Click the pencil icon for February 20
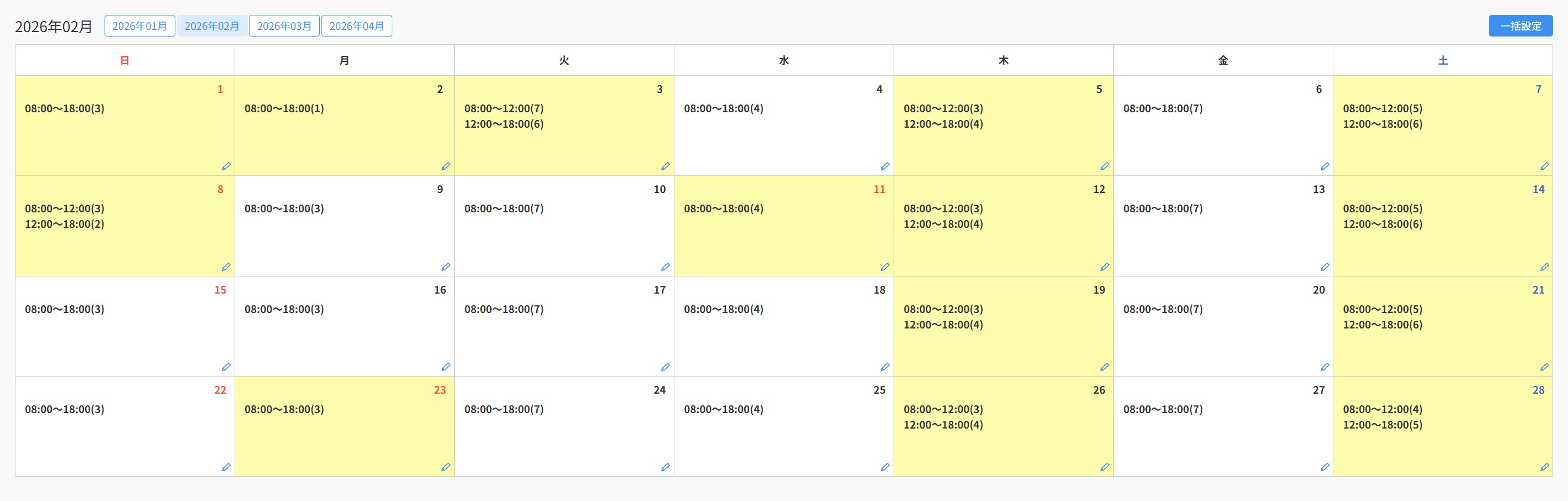1568x501 pixels. [1325, 367]
